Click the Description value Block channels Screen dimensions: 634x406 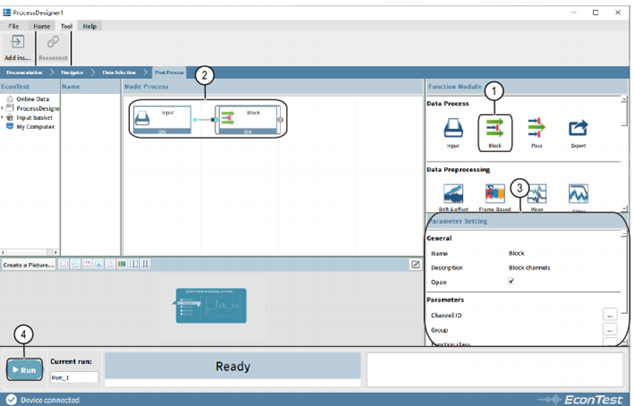529,268
